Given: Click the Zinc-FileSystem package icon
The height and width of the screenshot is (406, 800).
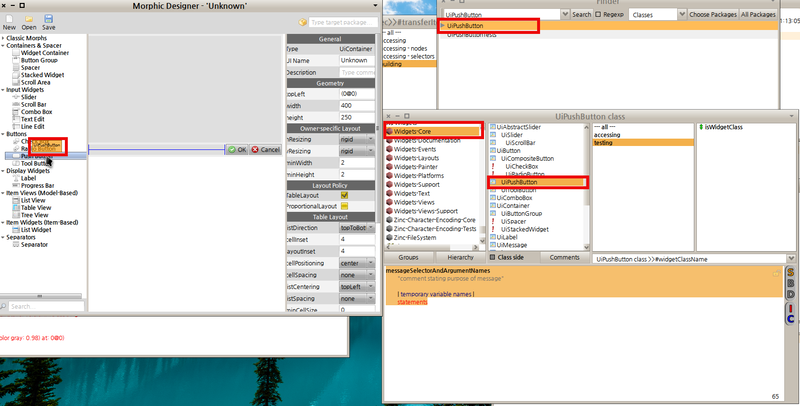Looking at the screenshot, I should click(x=389, y=237).
